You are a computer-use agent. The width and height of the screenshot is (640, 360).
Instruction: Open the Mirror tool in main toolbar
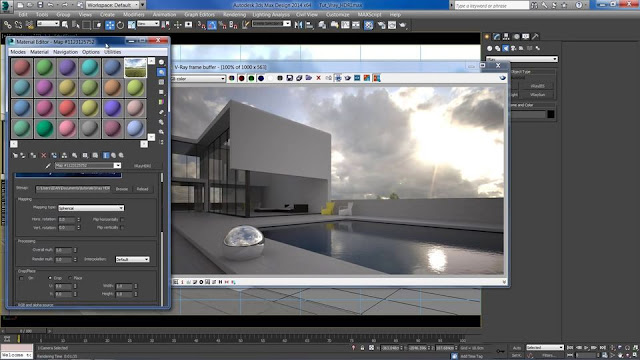298,25
